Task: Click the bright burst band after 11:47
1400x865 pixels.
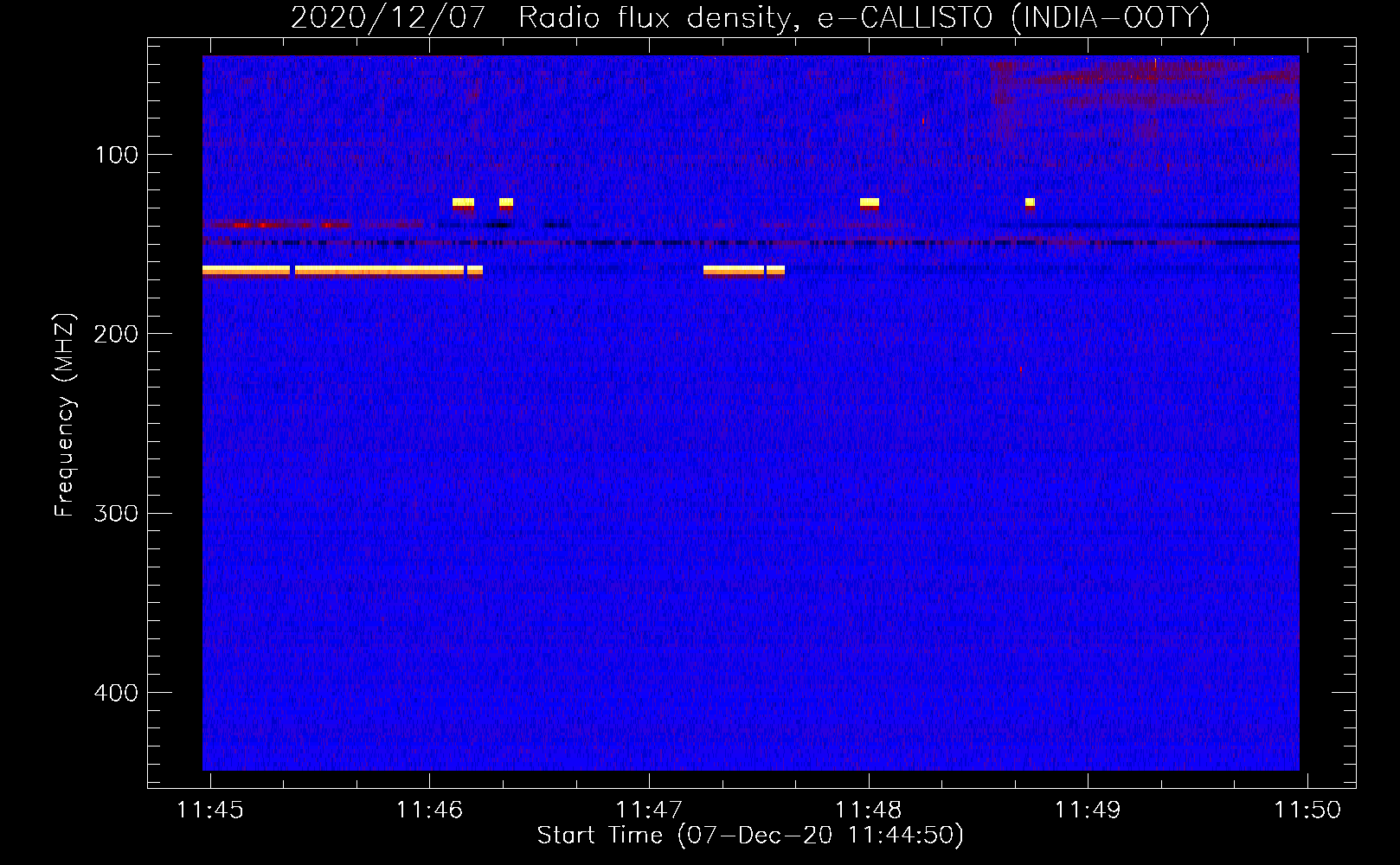Action: pos(744,271)
